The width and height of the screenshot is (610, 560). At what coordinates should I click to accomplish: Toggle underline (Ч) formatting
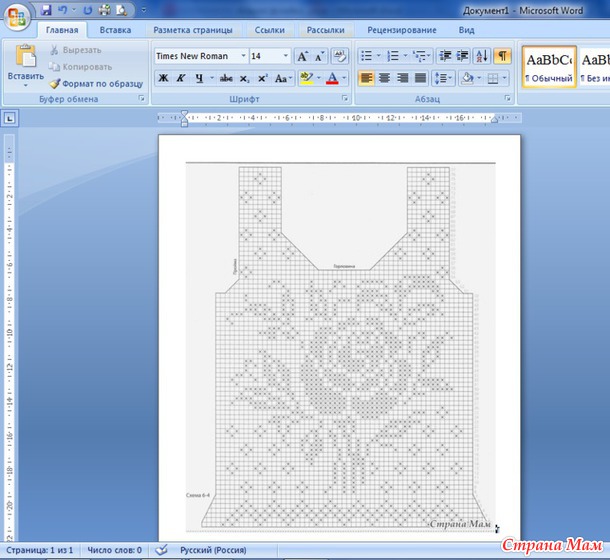click(x=199, y=78)
